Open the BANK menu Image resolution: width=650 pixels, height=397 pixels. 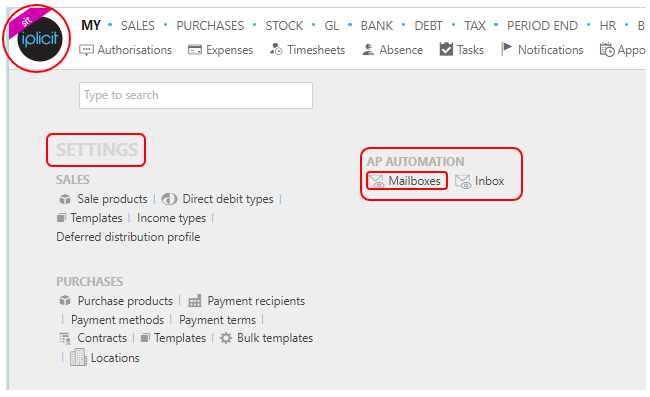376,26
